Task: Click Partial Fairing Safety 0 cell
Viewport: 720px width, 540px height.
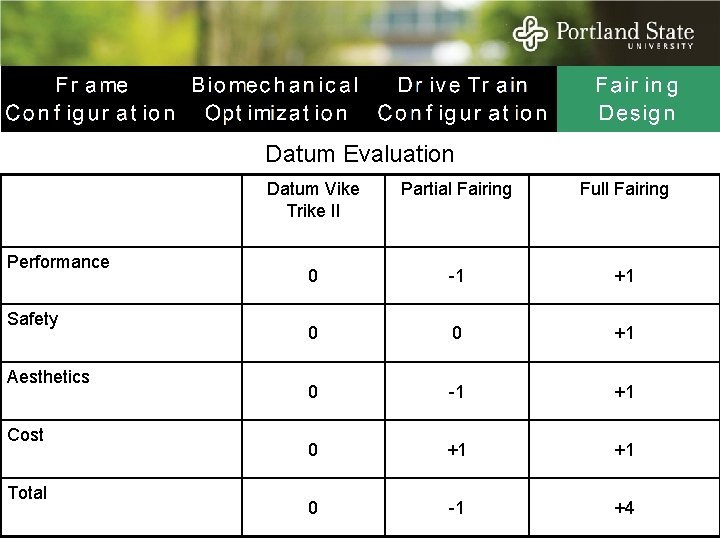Action: (456, 334)
